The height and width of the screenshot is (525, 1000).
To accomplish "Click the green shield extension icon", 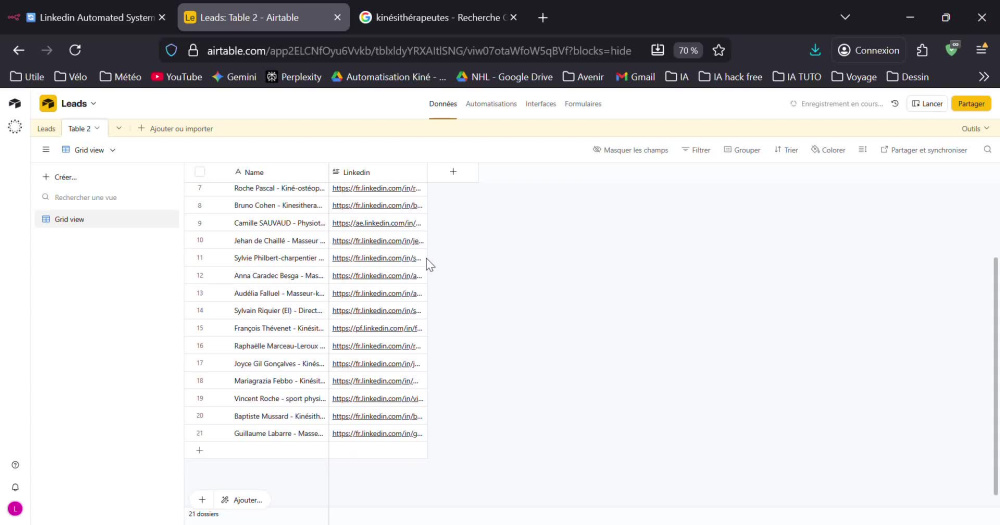I will point(952,49).
